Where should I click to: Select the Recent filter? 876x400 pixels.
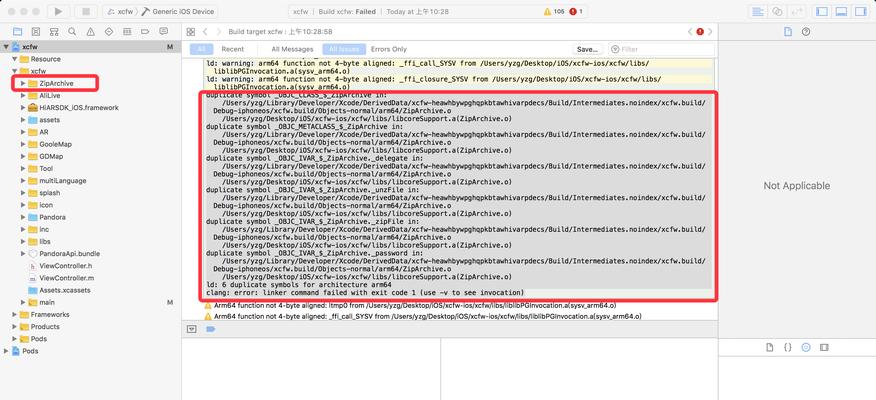[232, 49]
